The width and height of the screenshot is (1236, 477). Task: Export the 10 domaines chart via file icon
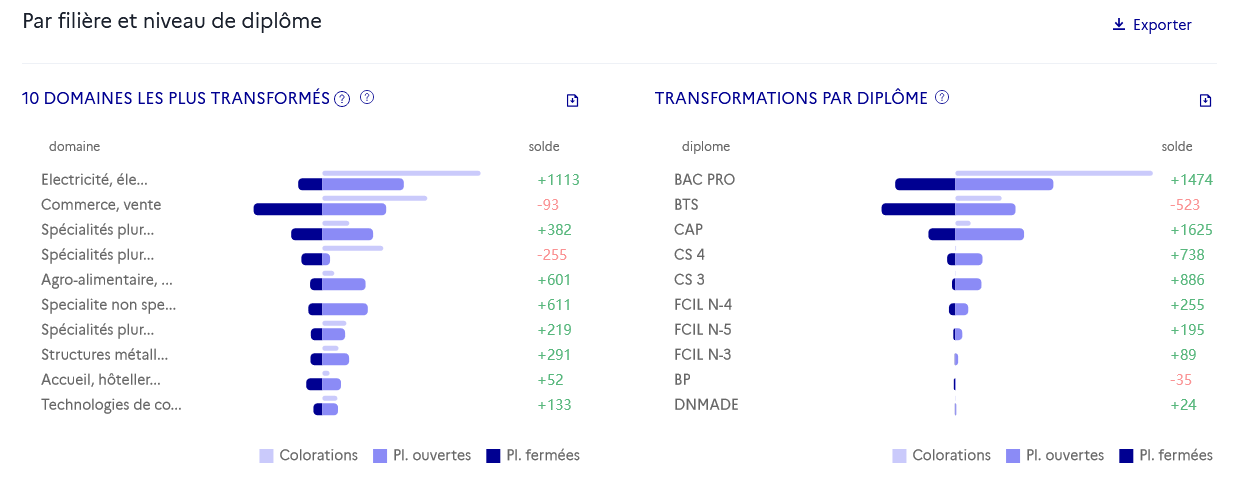tap(572, 100)
